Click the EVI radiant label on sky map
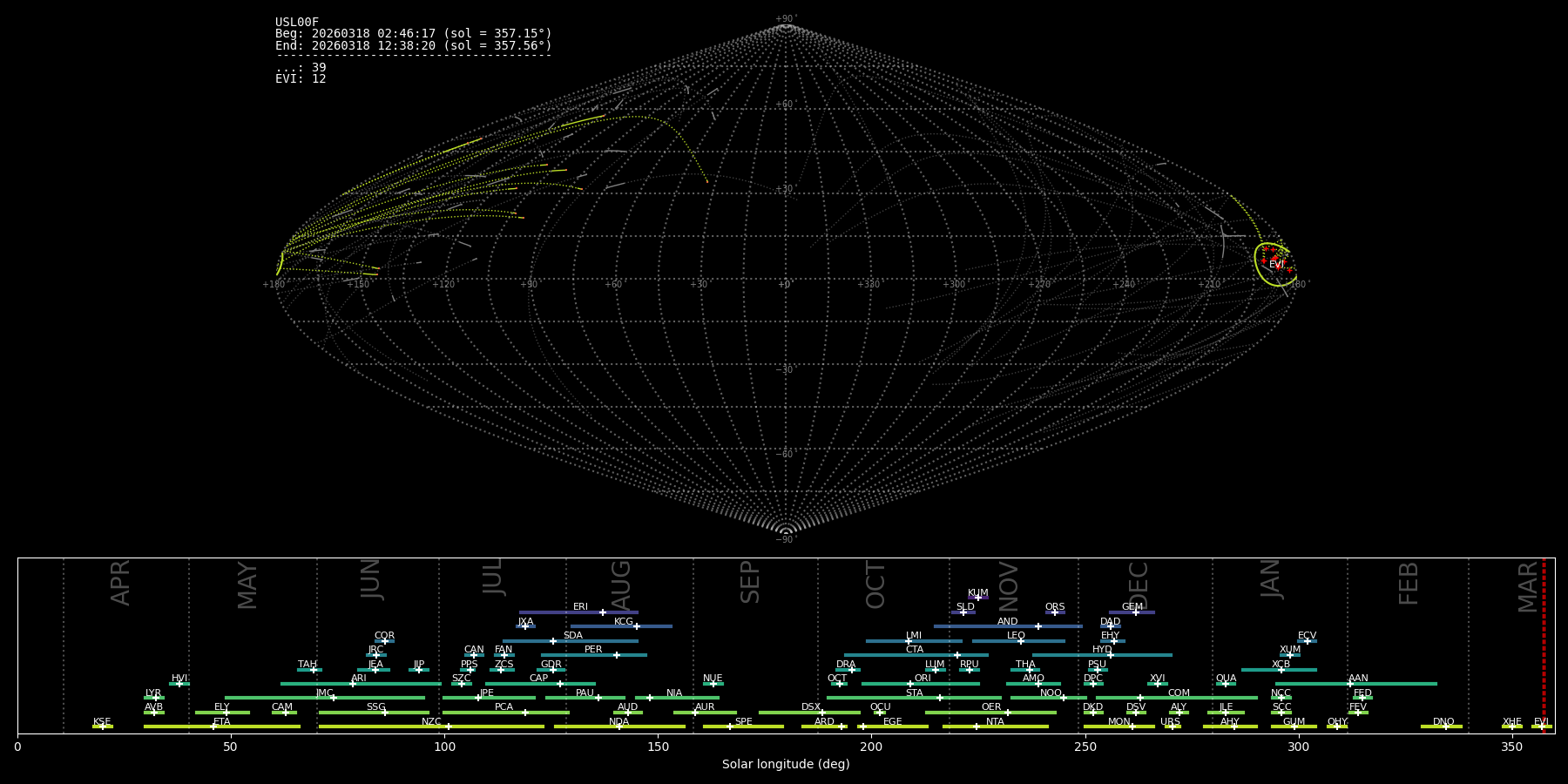 pyautogui.click(x=1277, y=265)
